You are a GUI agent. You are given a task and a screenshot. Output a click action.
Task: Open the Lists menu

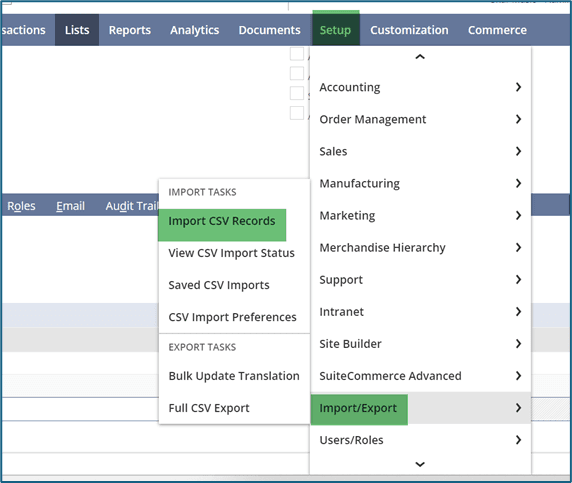coord(77,30)
